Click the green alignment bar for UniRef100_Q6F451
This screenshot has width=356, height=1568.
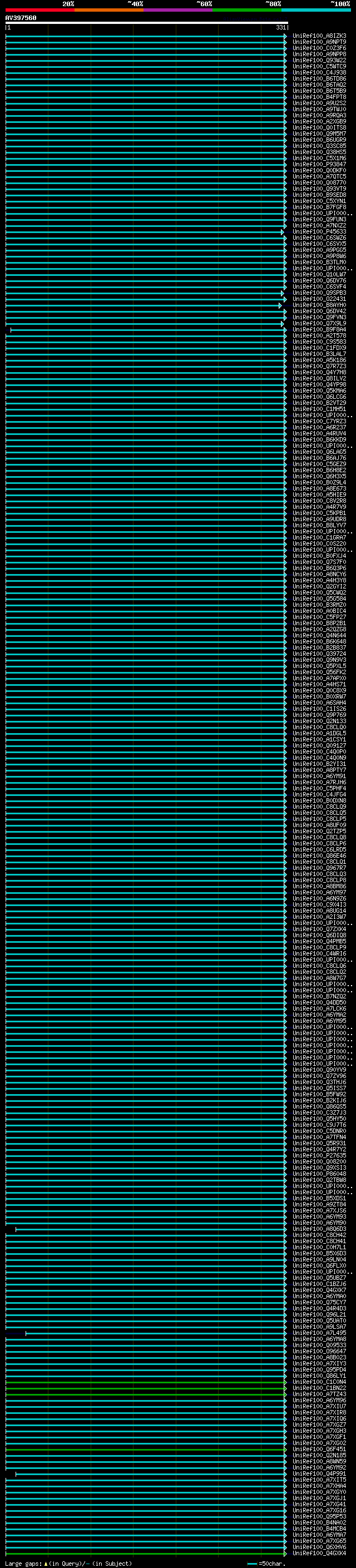(x=145, y=1450)
